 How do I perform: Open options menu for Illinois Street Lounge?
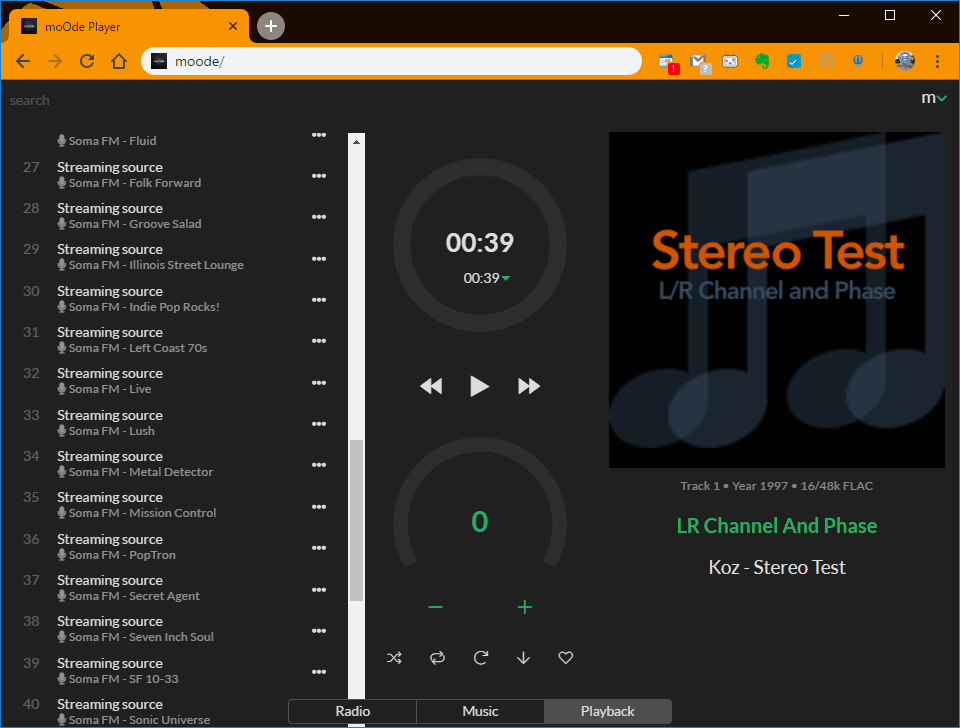click(319, 258)
